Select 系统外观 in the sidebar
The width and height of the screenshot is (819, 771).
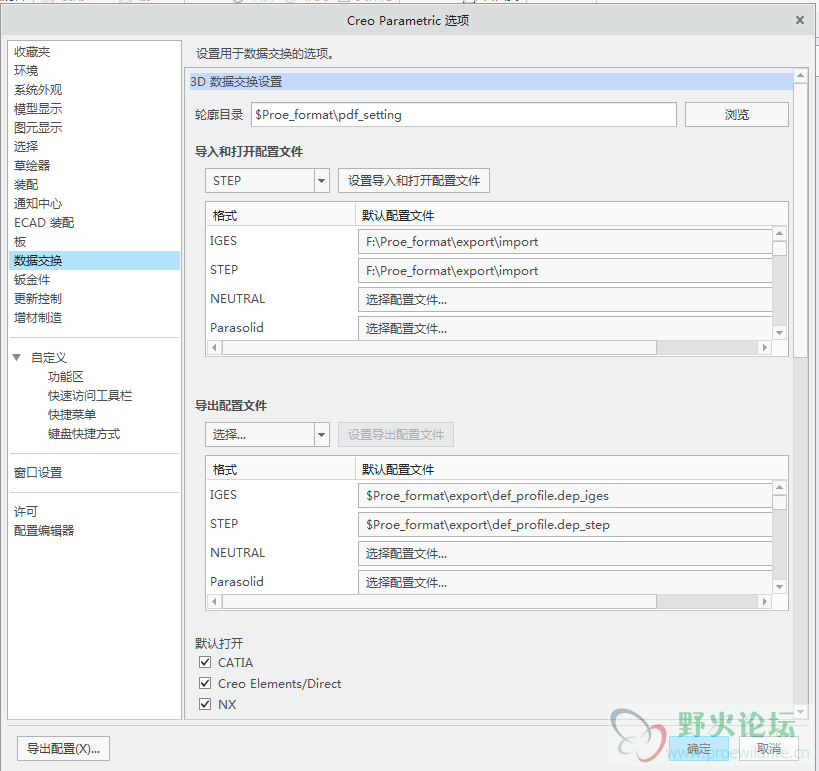pyautogui.click(x=38, y=90)
